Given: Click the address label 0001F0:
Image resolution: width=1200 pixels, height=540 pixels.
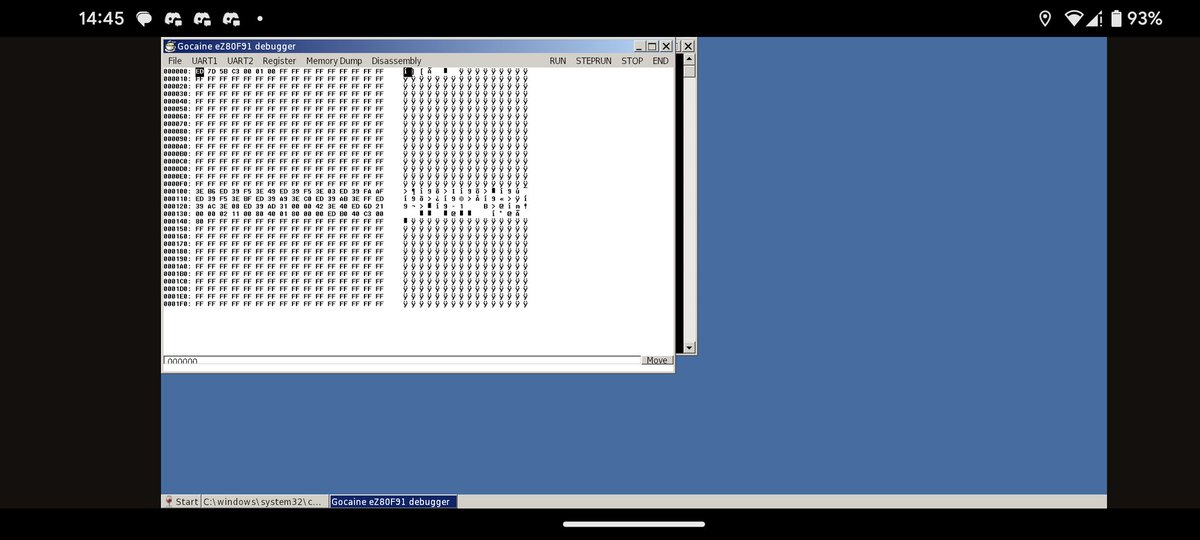Looking at the screenshot, I should 177,303.
